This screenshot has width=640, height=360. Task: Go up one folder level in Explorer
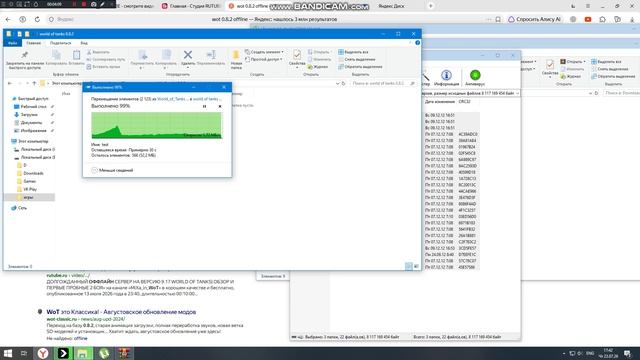pyautogui.click(x=34, y=83)
